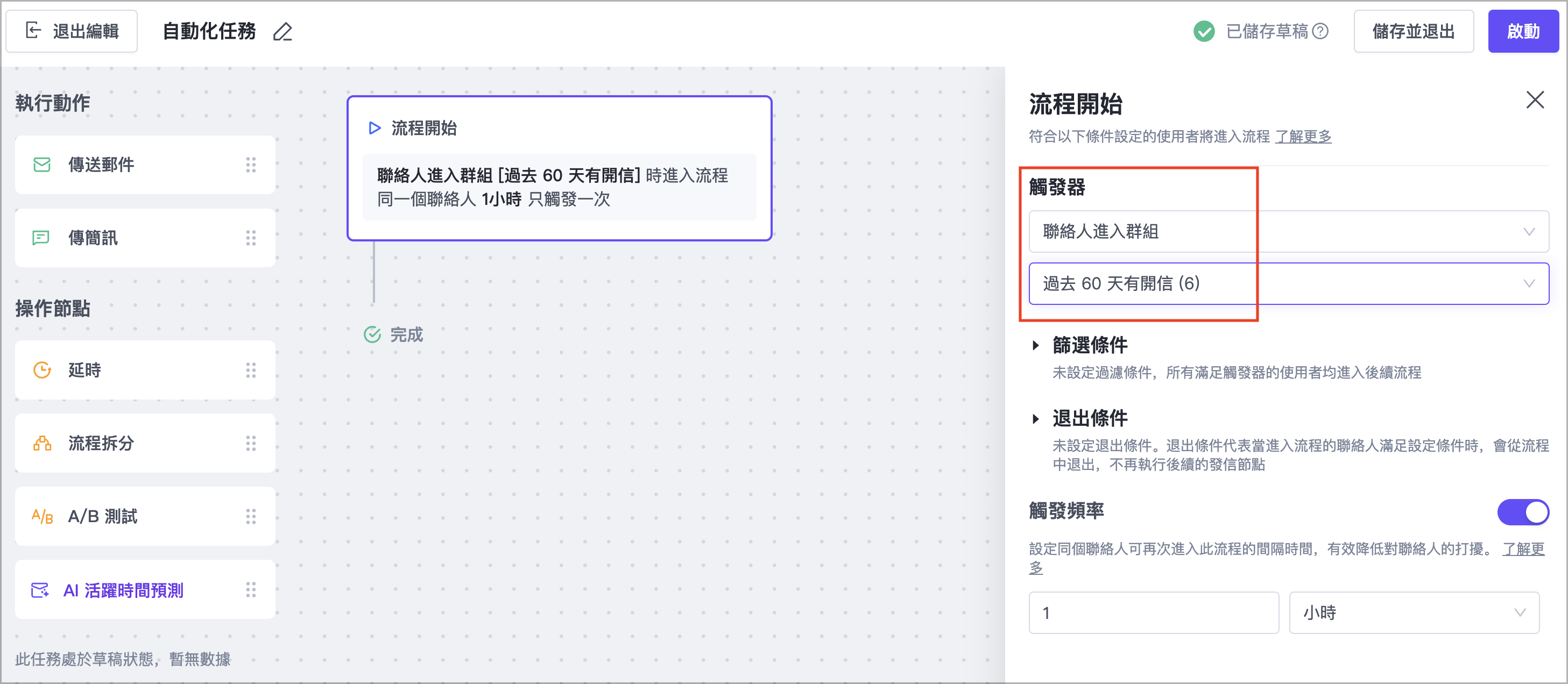The width and height of the screenshot is (1568, 684).
Task: Click the 傳送郵件 envelope icon
Action: [x=41, y=165]
